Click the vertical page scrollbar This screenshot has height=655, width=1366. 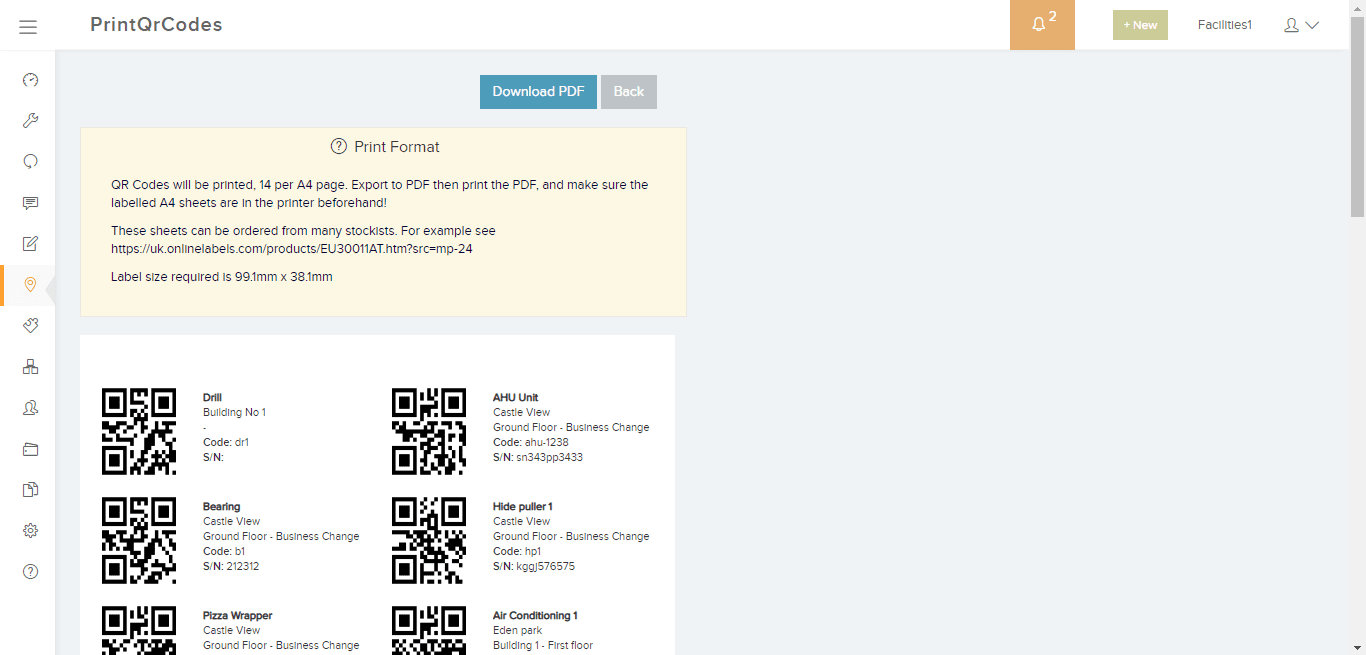pyautogui.click(x=1357, y=117)
